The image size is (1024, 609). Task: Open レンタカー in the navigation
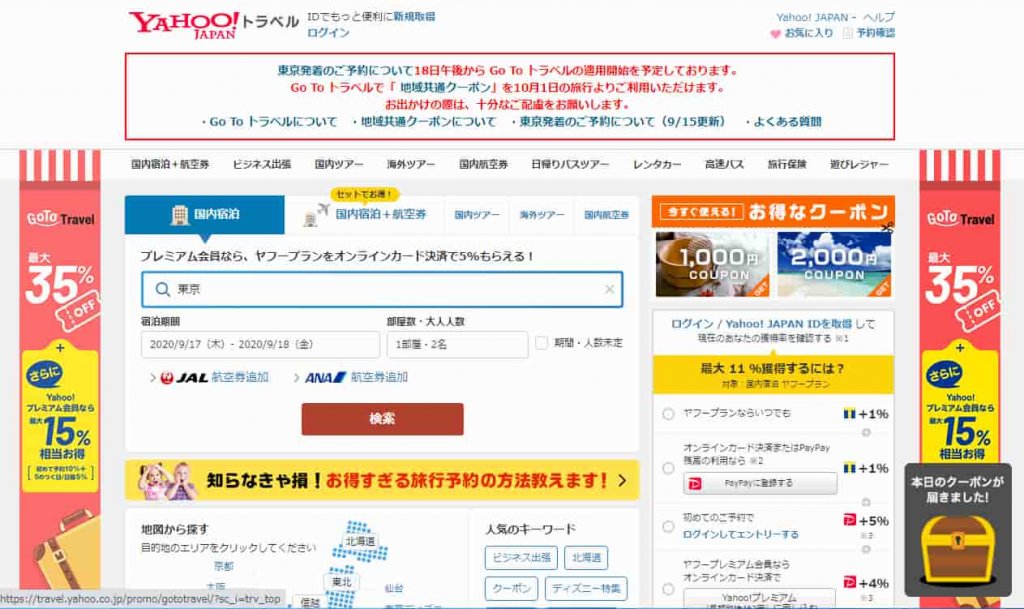pos(657,164)
